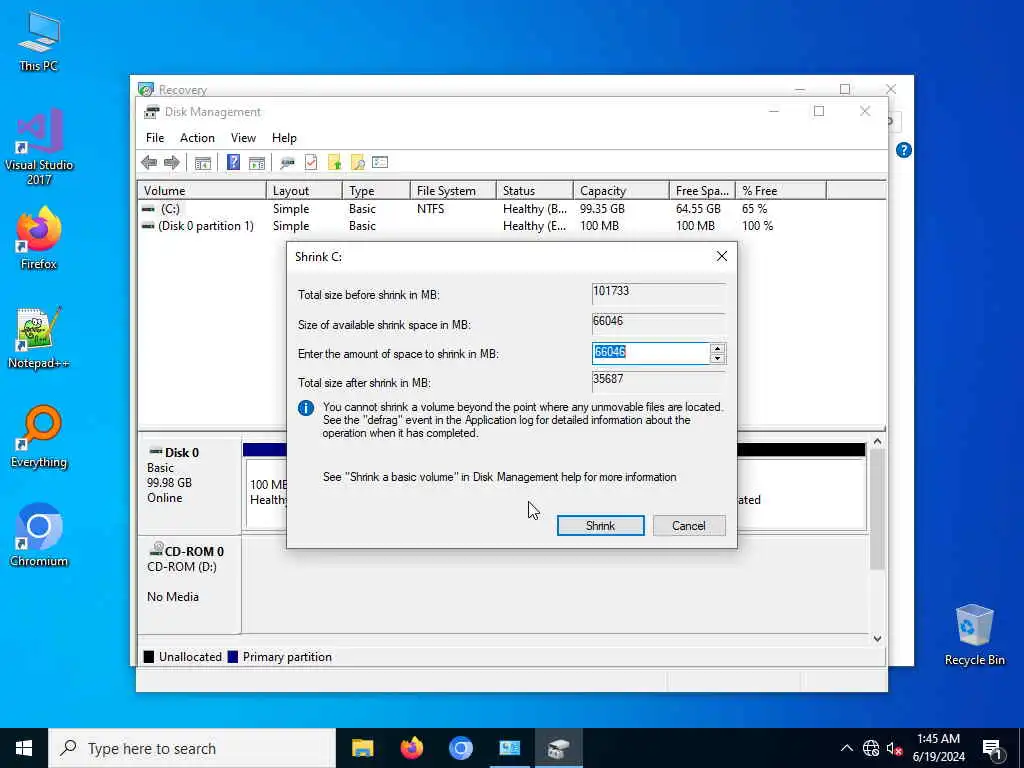
Task: Click the folder with magnifier toolbar icon
Action: pos(357,163)
